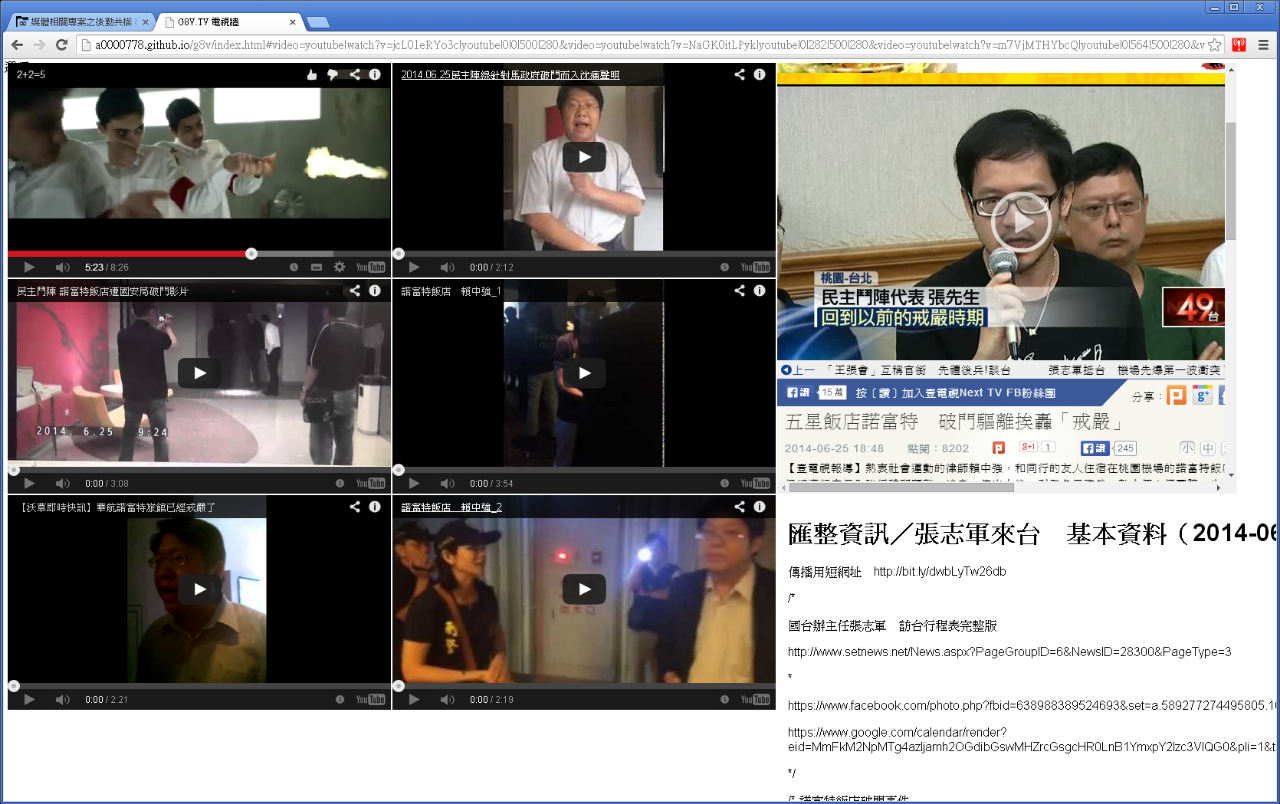Open the Chrome hamburger menu
Viewport: 1280px width, 804px height.
1263,45
